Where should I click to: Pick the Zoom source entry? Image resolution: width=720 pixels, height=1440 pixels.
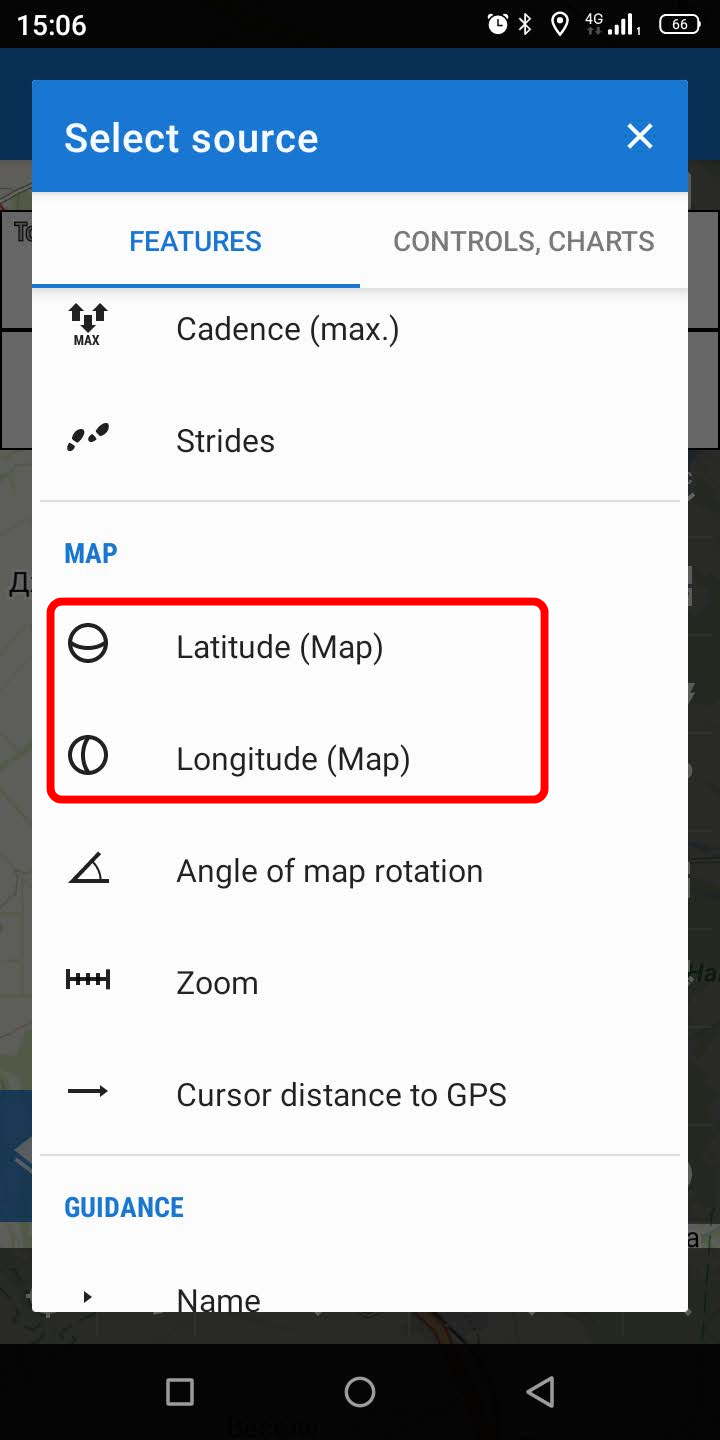point(217,983)
